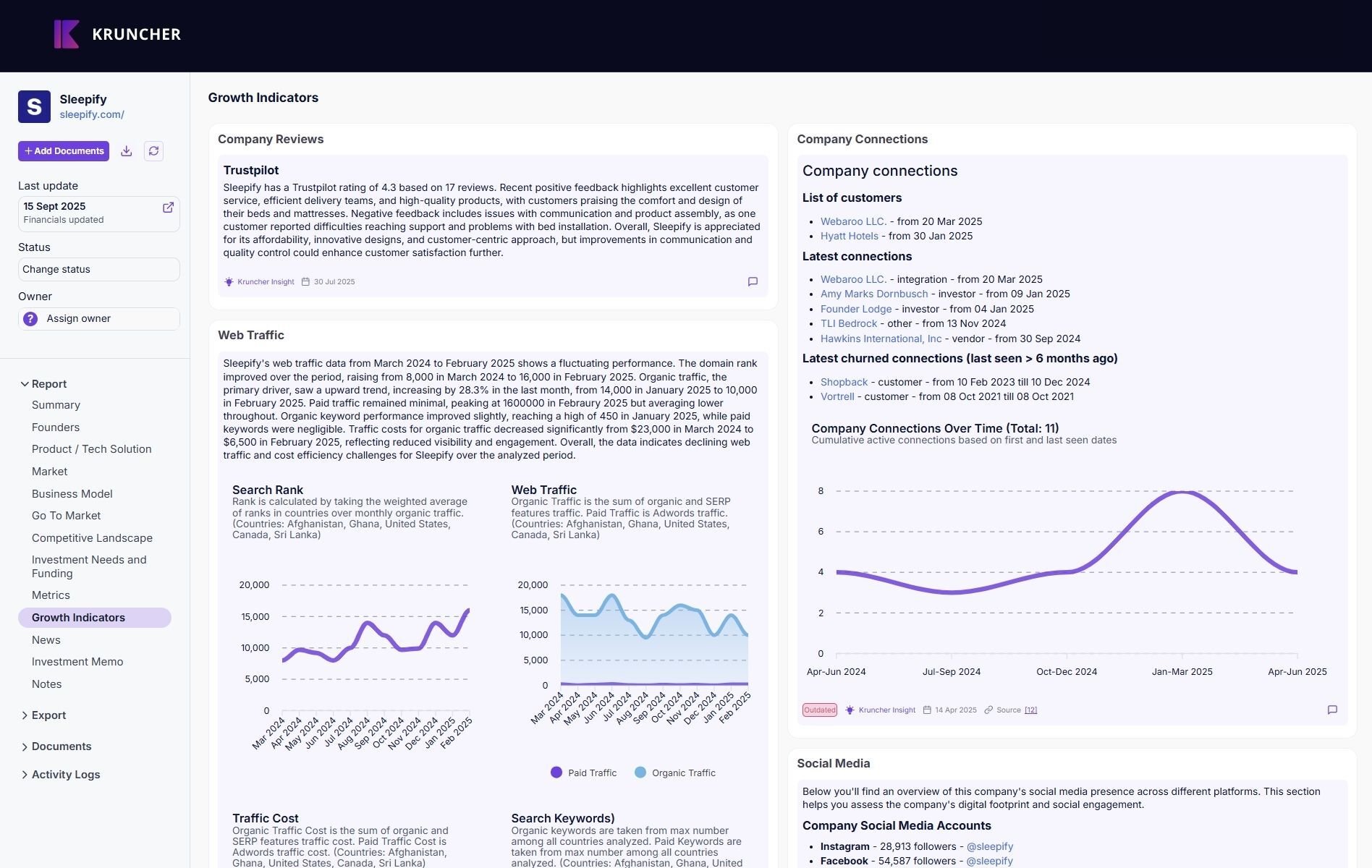Expand the Export section
Image resolution: width=1372 pixels, height=868 pixels.
click(48, 715)
